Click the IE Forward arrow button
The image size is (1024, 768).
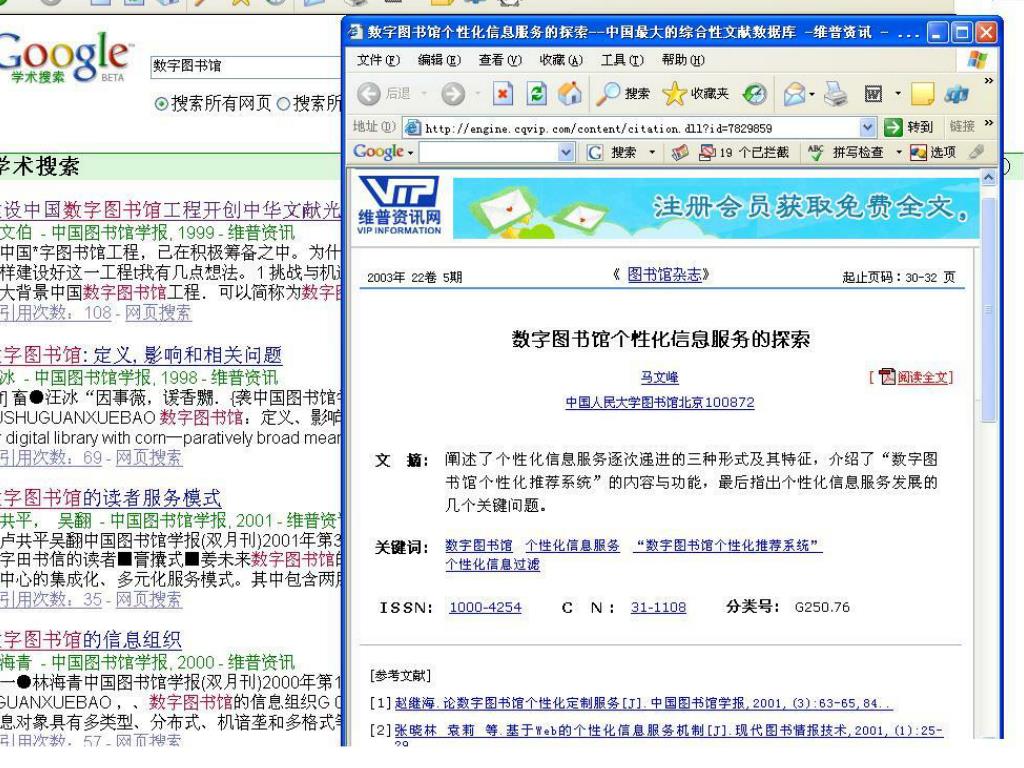[453, 94]
